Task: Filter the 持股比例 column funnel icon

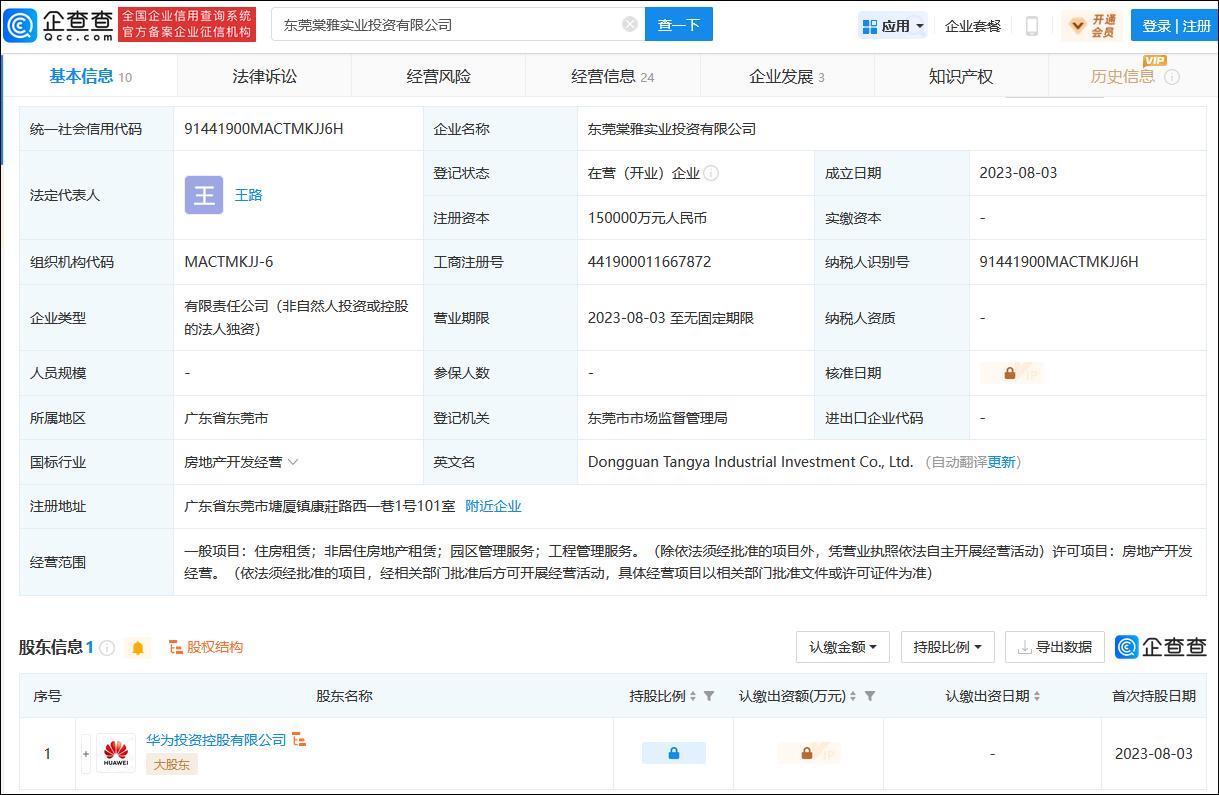Action: click(709, 696)
